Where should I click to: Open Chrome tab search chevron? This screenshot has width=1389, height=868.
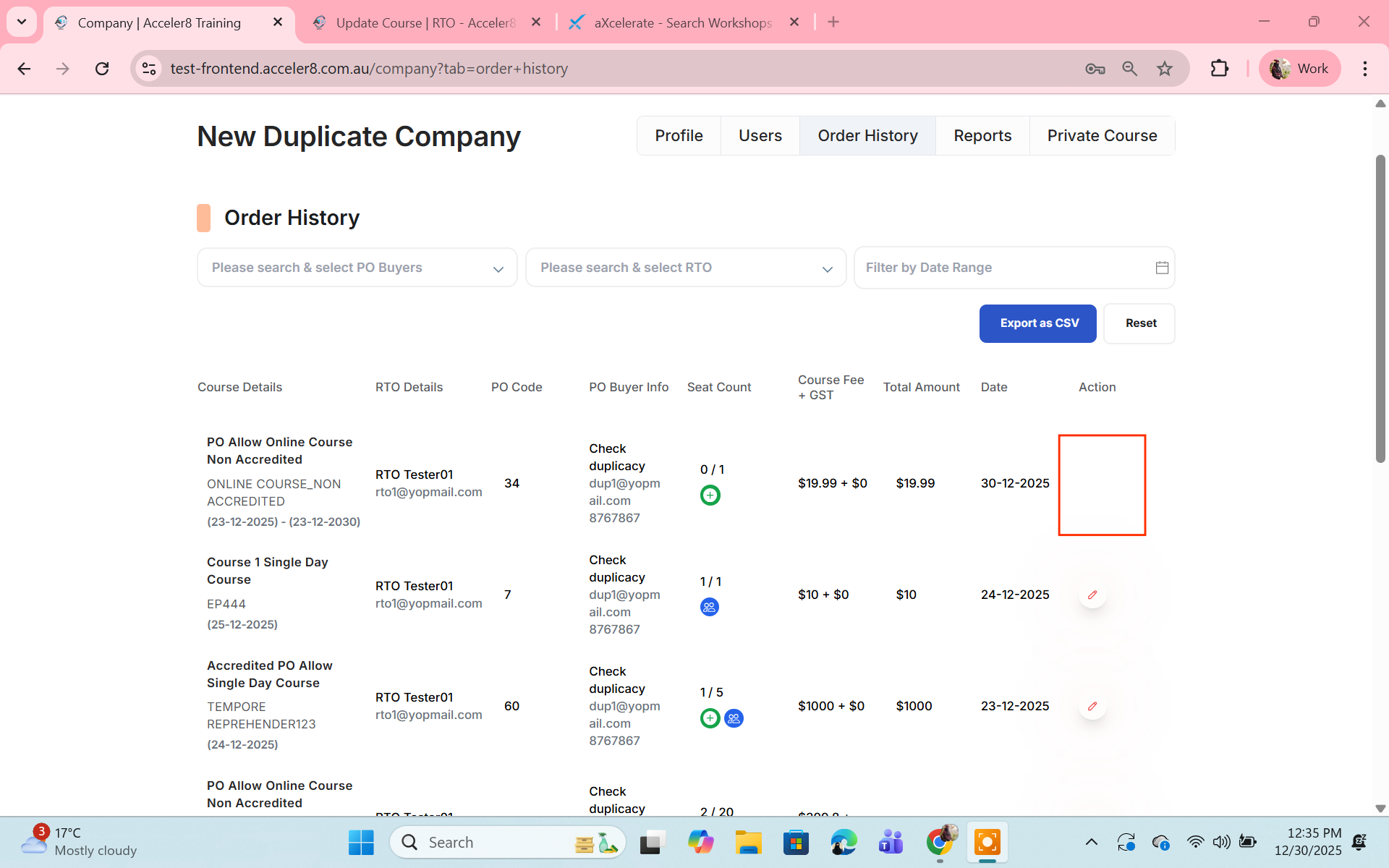coord(22,22)
